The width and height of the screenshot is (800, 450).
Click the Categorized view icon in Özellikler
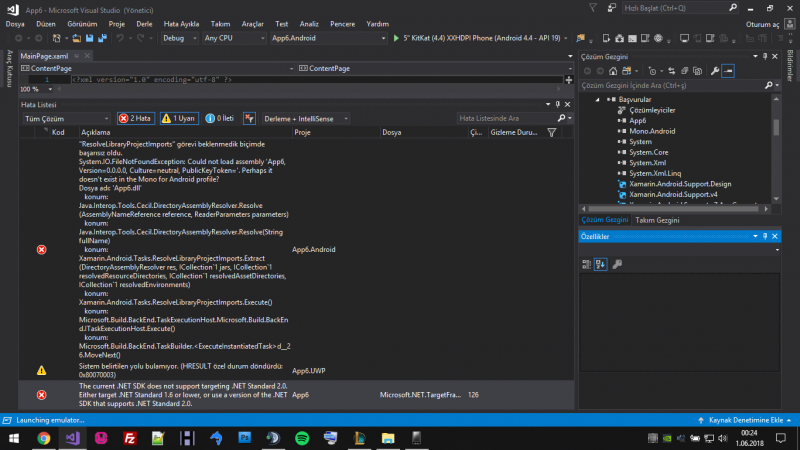point(586,264)
